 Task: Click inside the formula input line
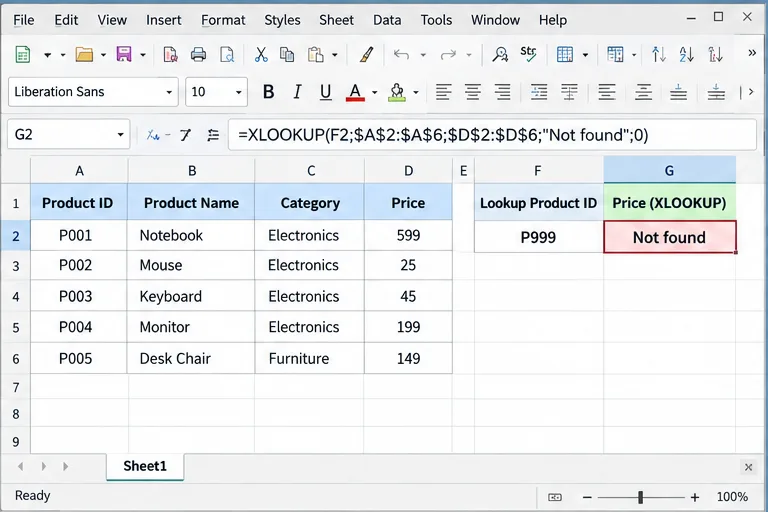click(x=492, y=135)
